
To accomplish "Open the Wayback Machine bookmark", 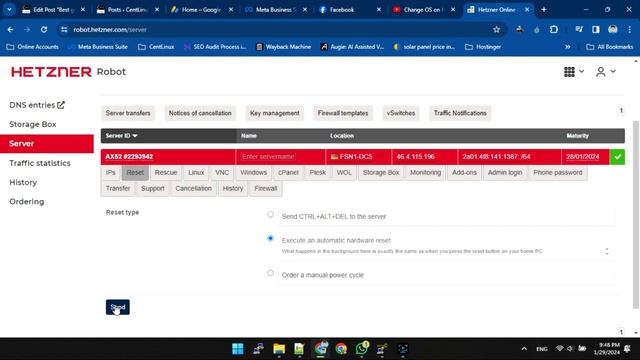I will 283,47.
